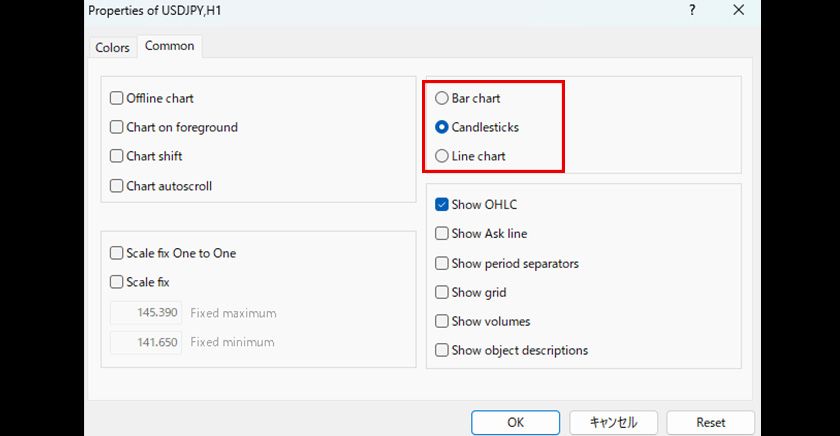Enable the Scale fix checkbox
The height and width of the screenshot is (436, 840).
(x=117, y=283)
